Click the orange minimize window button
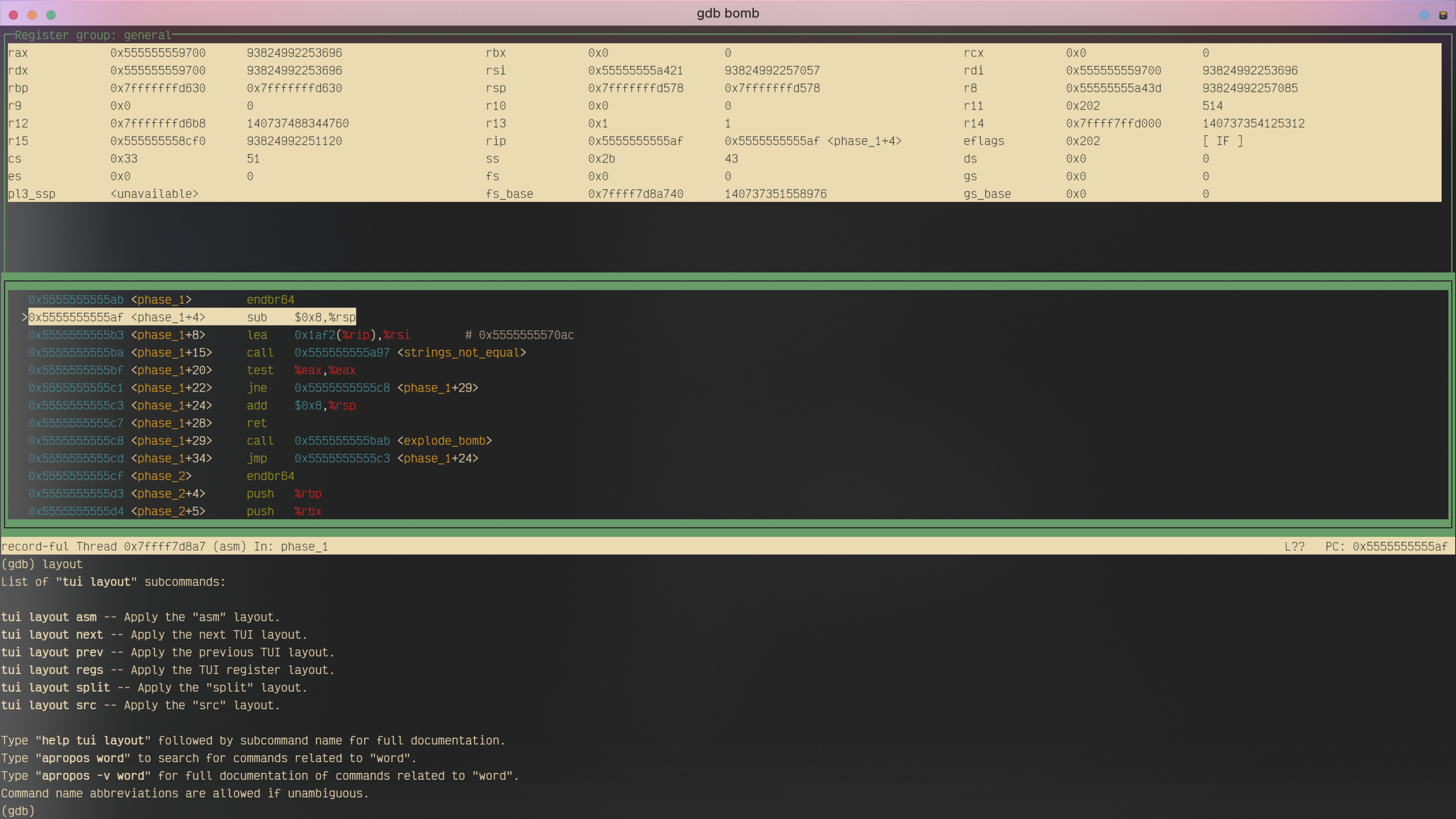1456x819 pixels. pos(32,15)
